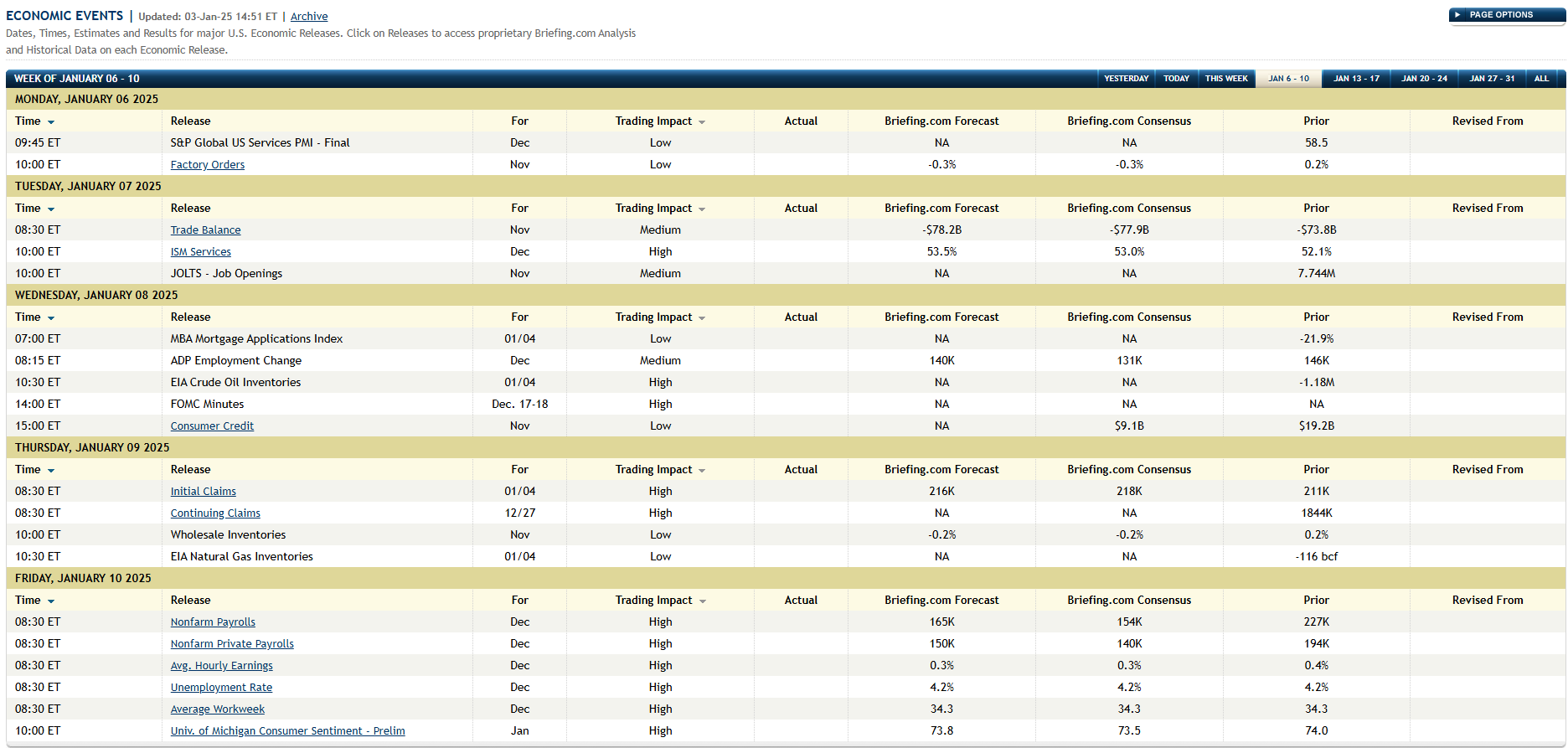Sort Monday table by Trading Impact arrow
Screen dimensions: 1568x748
point(702,122)
